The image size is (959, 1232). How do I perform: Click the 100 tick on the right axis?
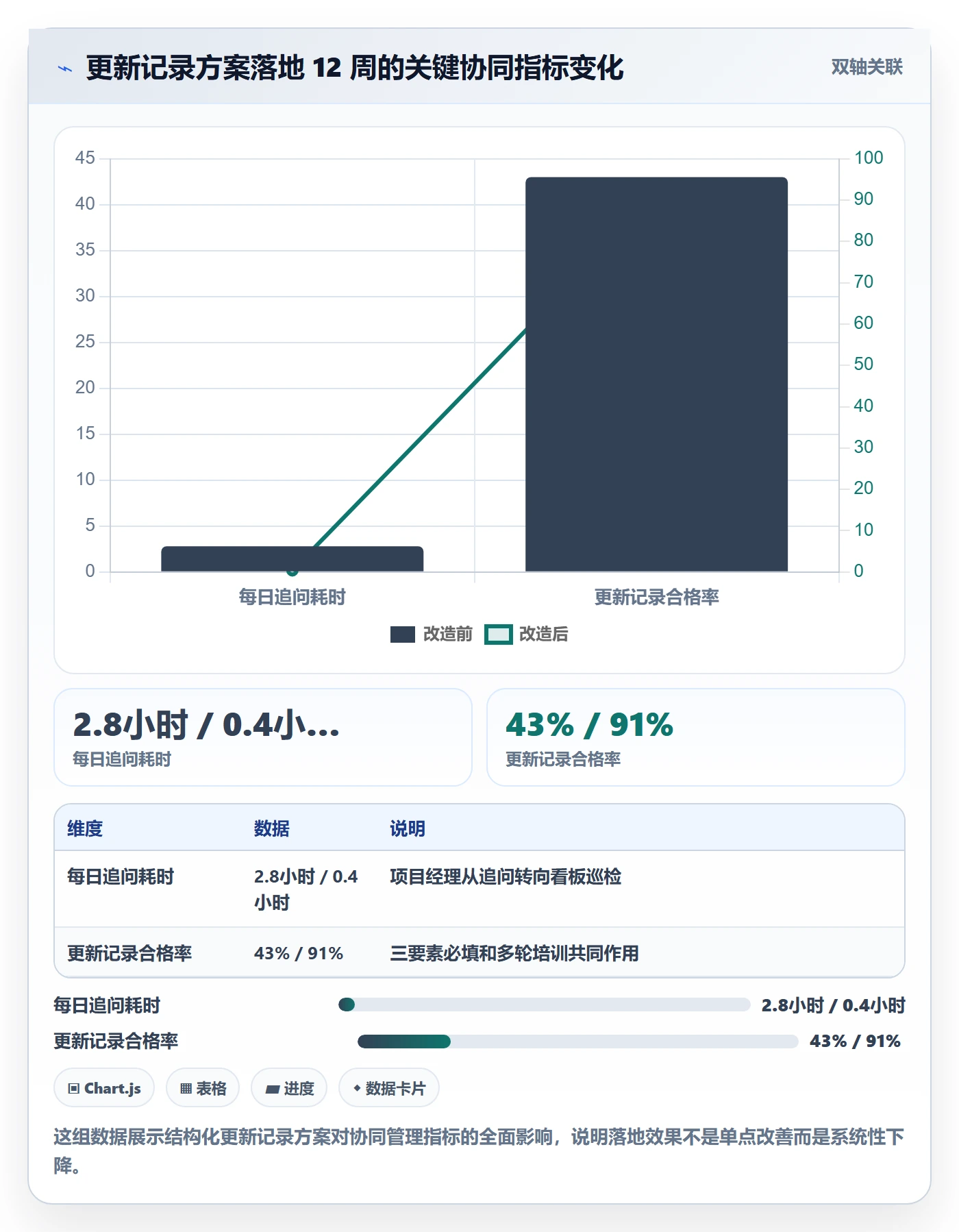tap(869, 158)
